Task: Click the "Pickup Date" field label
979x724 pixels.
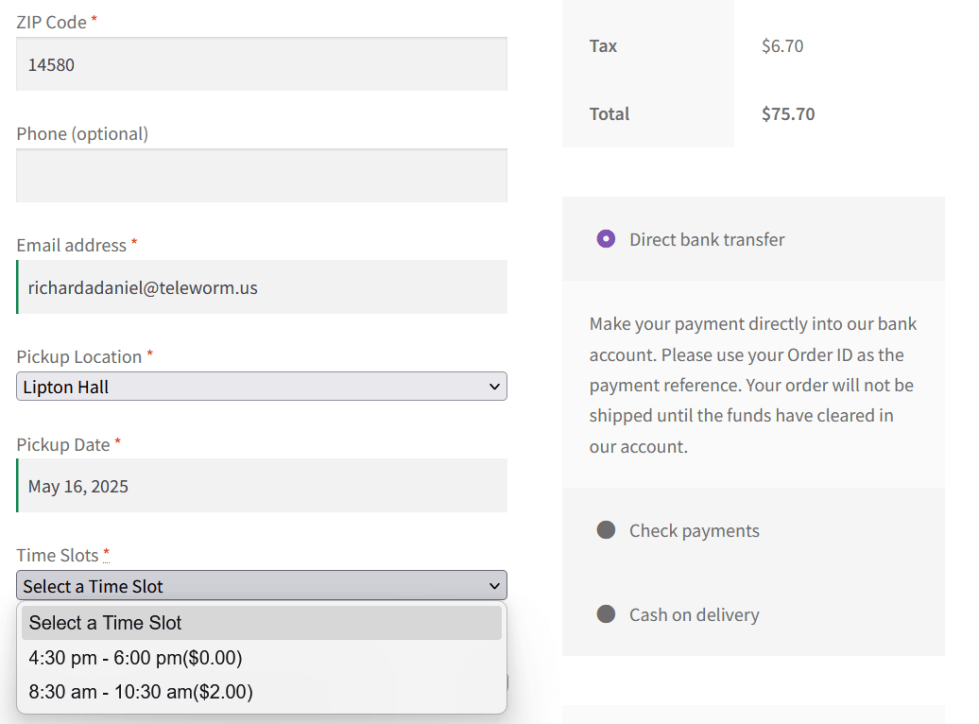Action: tap(63, 445)
